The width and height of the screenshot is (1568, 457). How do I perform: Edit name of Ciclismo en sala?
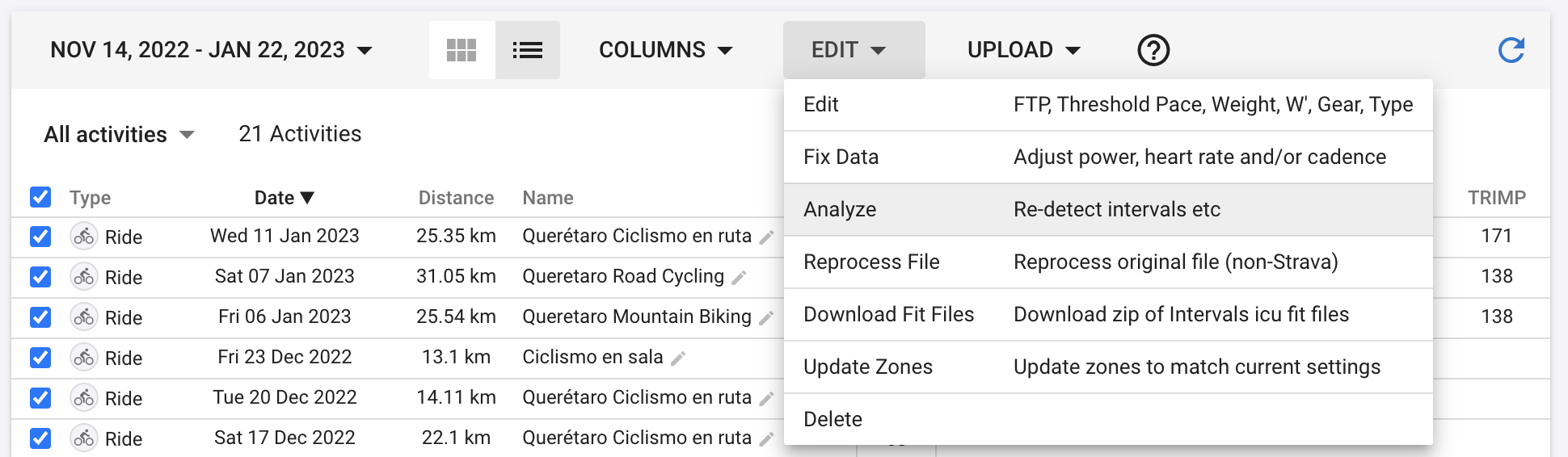(x=678, y=358)
